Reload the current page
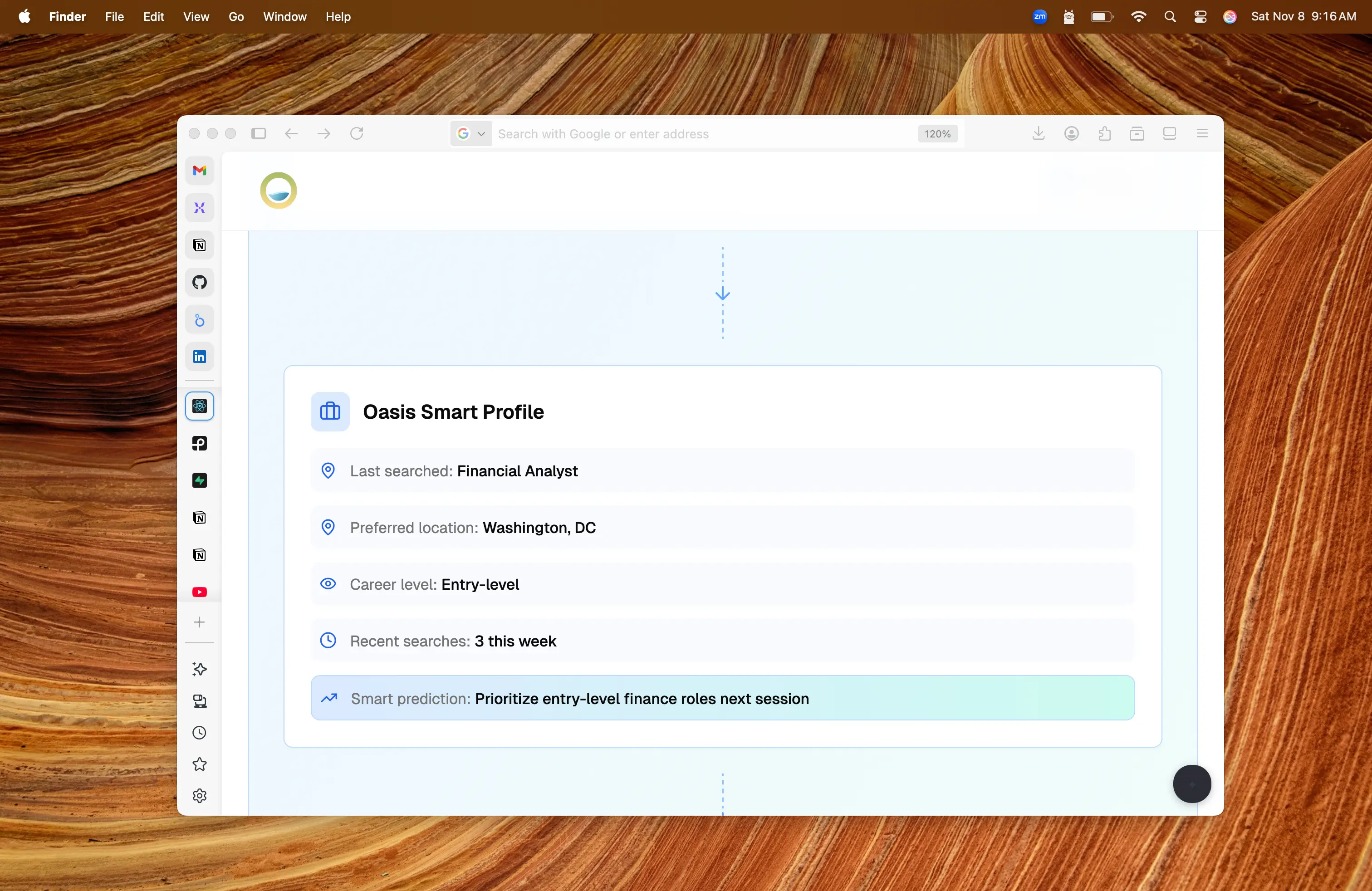Screen dimensions: 1372x891 [x=357, y=133]
